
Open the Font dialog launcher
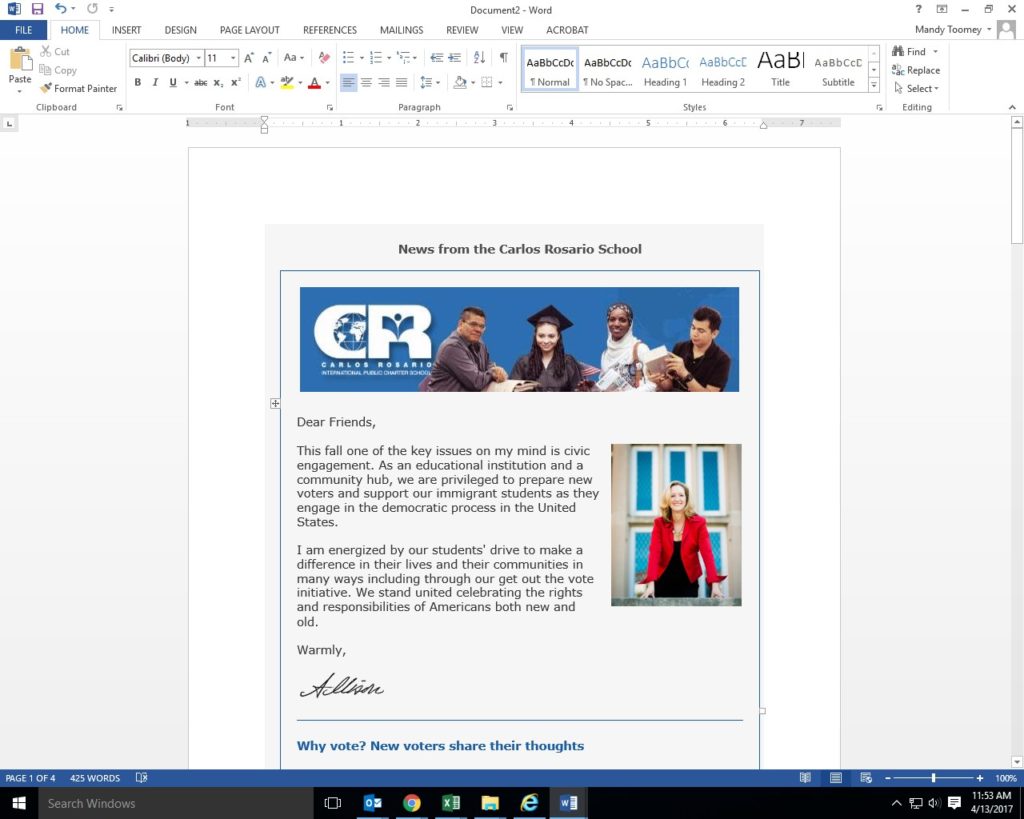click(330, 108)
